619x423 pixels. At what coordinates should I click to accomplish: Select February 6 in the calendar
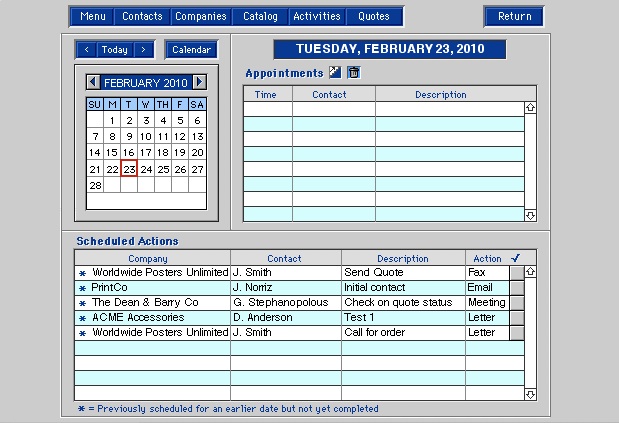click(197, 120)
